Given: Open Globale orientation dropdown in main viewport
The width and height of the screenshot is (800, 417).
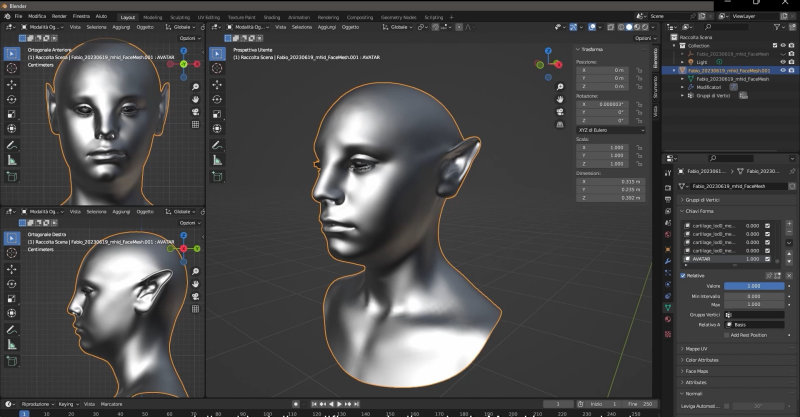Looking at the screenshot, I should pyautogui.click(x=399, y=27).
